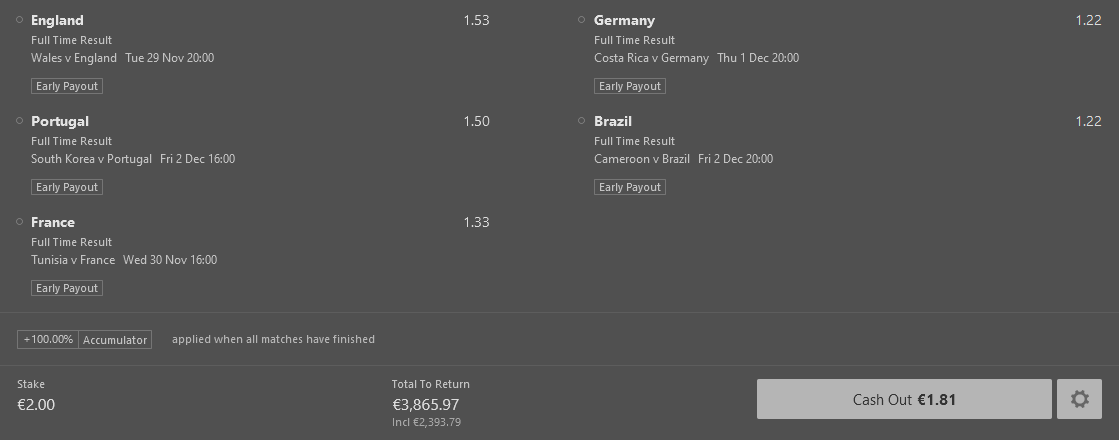This screenshot has width=1119, height=440.
Task: Click the circle icon beside Brazil
Action: [582, 121]
